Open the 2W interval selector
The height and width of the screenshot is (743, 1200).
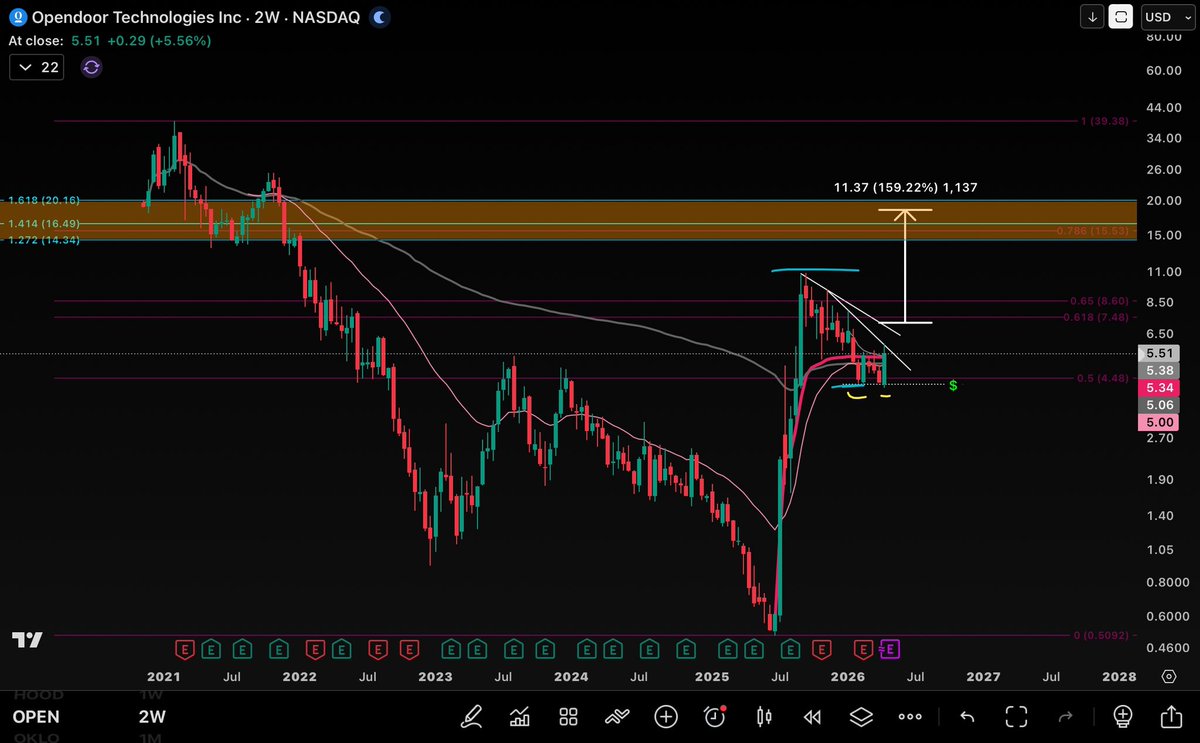pos(154,716)
